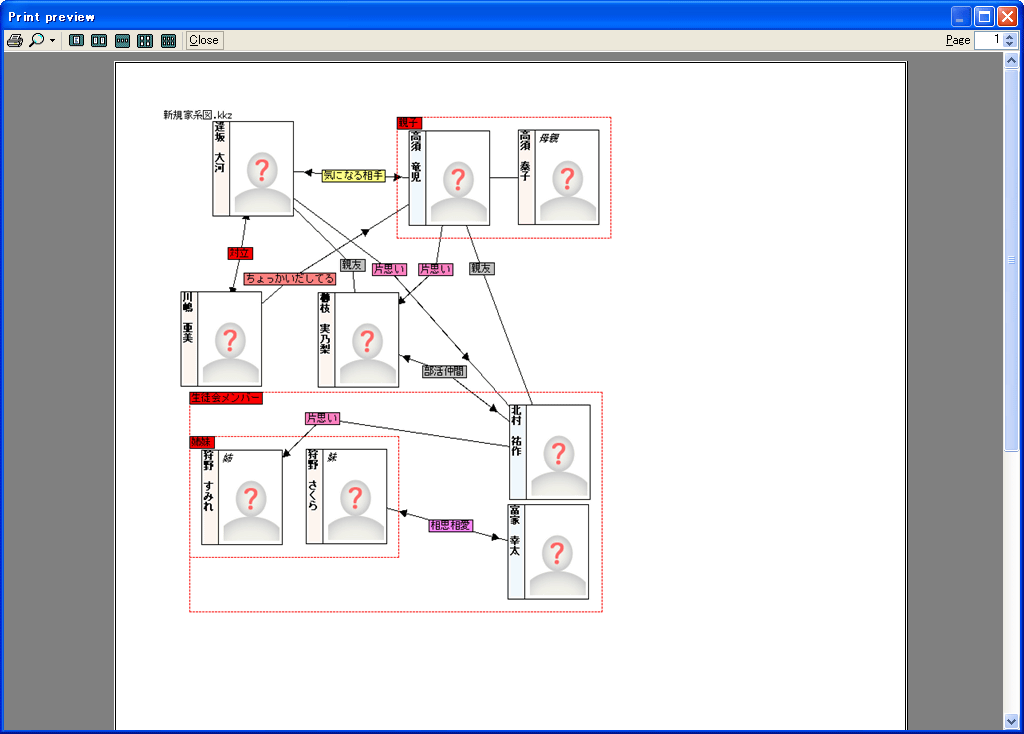Image resolution: width=1024 pixels, height=734 pixels.
Task: Click the file name 新規家系図.kkz text
Action: click(198, 115)
